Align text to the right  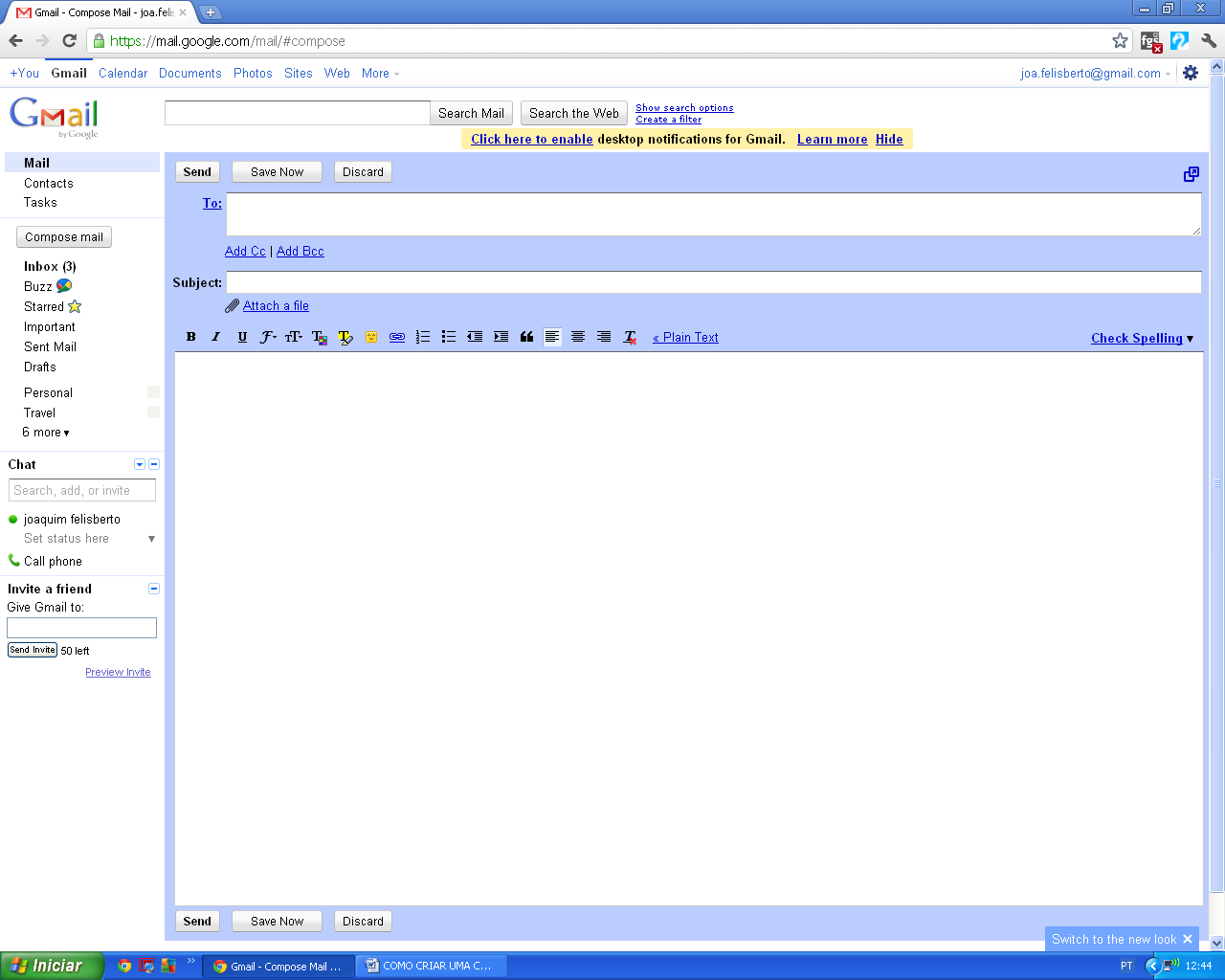[x=604, y=337]
